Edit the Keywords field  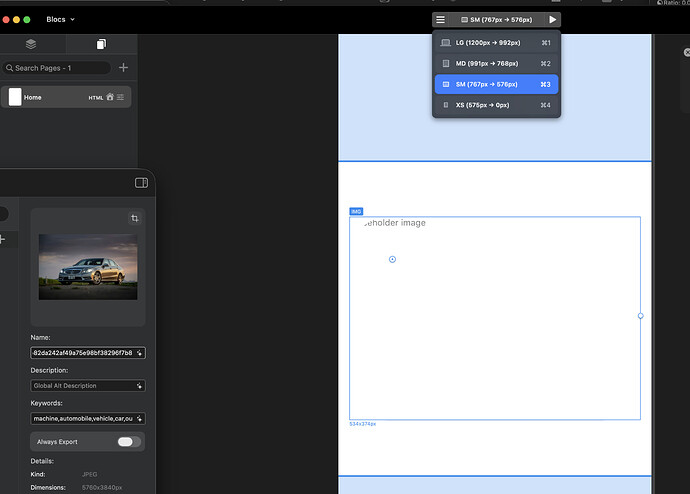coord(88,419)
